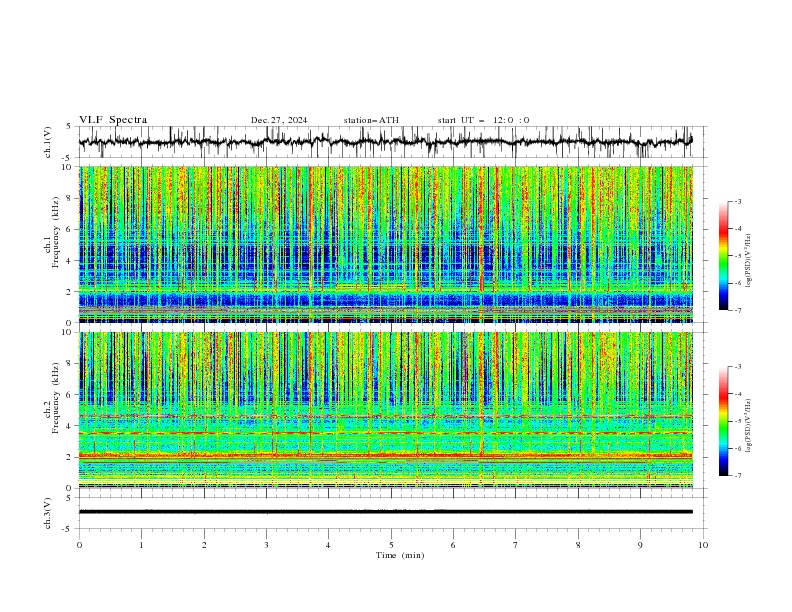Click the "4" kHz tick on ch.2 frequency axis
Image resolution: width=792 pixels, height=612 pixels.
(x=70, y=426)
